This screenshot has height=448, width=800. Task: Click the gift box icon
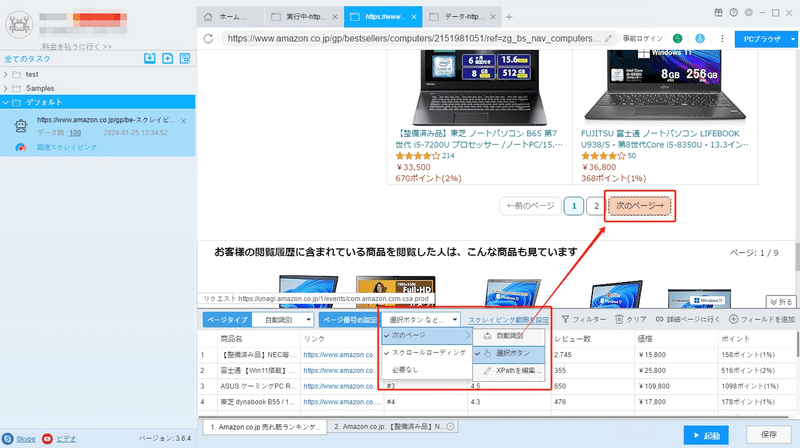click(718, 13)
